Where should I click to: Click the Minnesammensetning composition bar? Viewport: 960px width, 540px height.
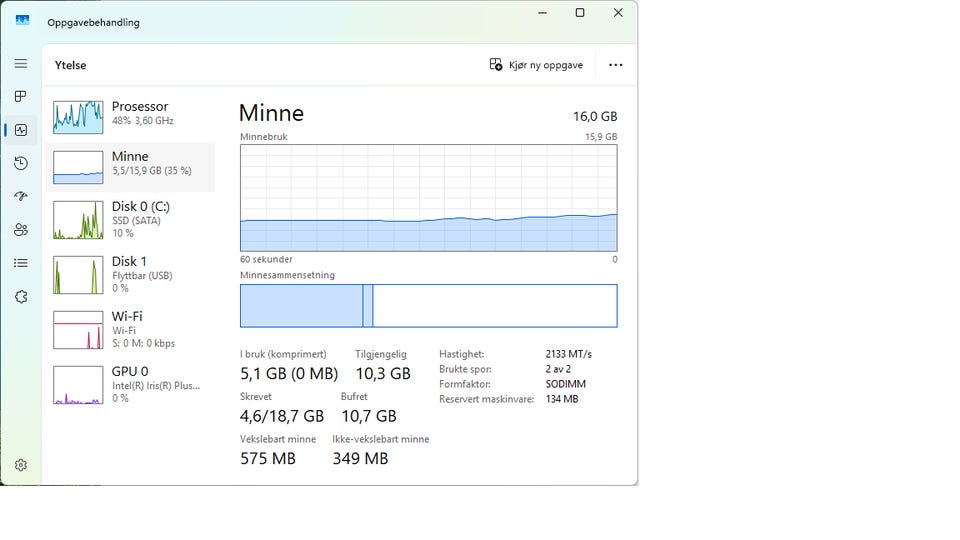[x=428, y=306]
